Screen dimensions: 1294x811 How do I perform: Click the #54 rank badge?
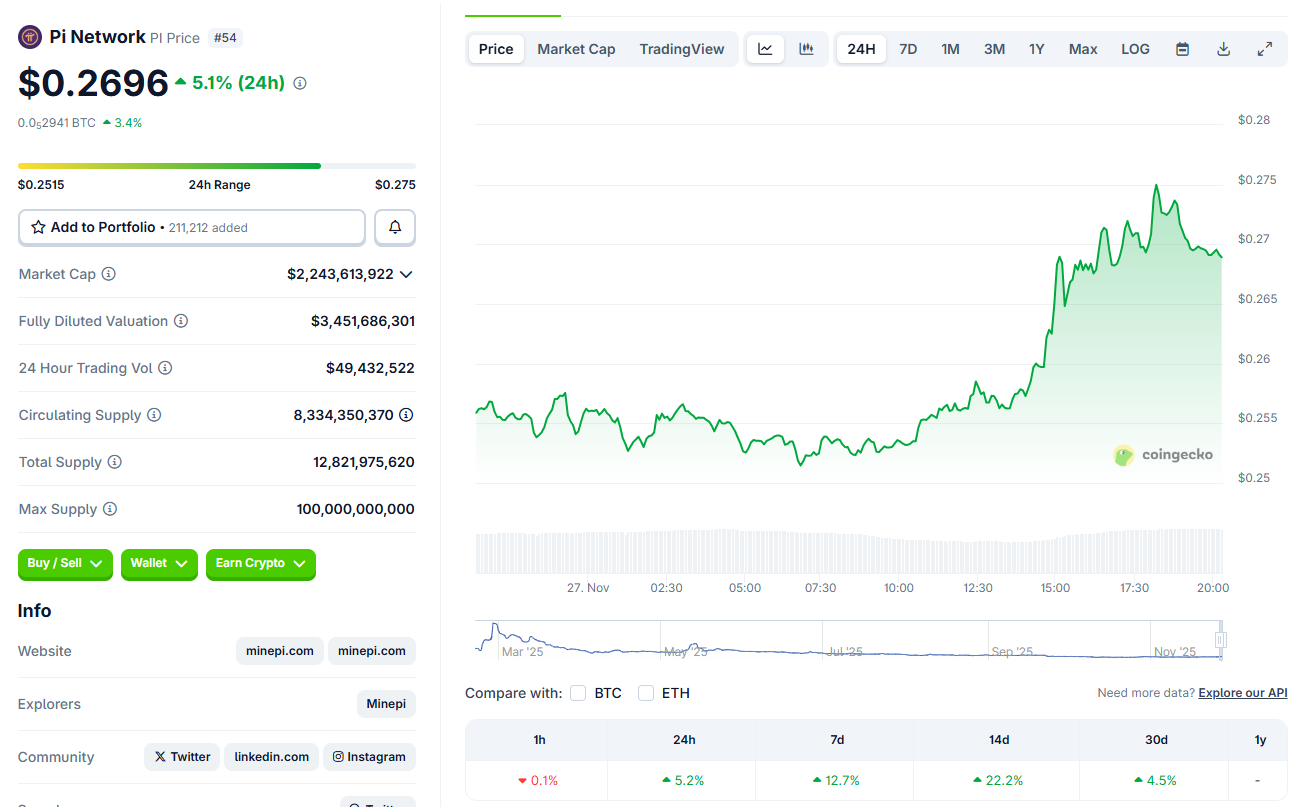pos(225,38)
